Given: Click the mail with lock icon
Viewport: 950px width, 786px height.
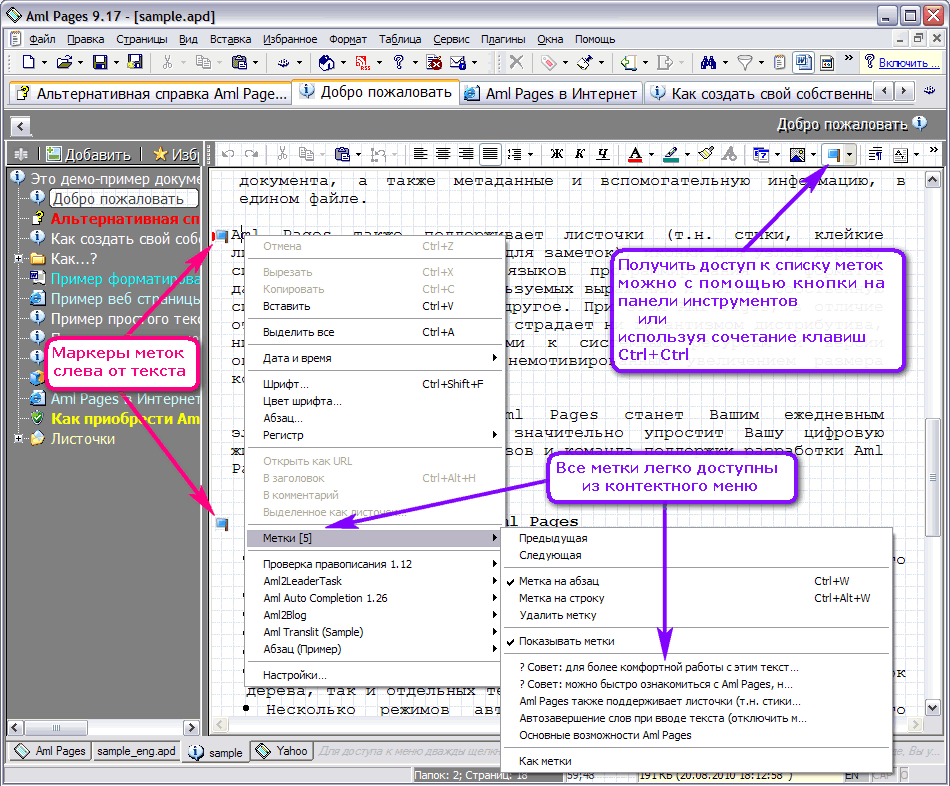Looking at the screenshot, I should (458, 62).
